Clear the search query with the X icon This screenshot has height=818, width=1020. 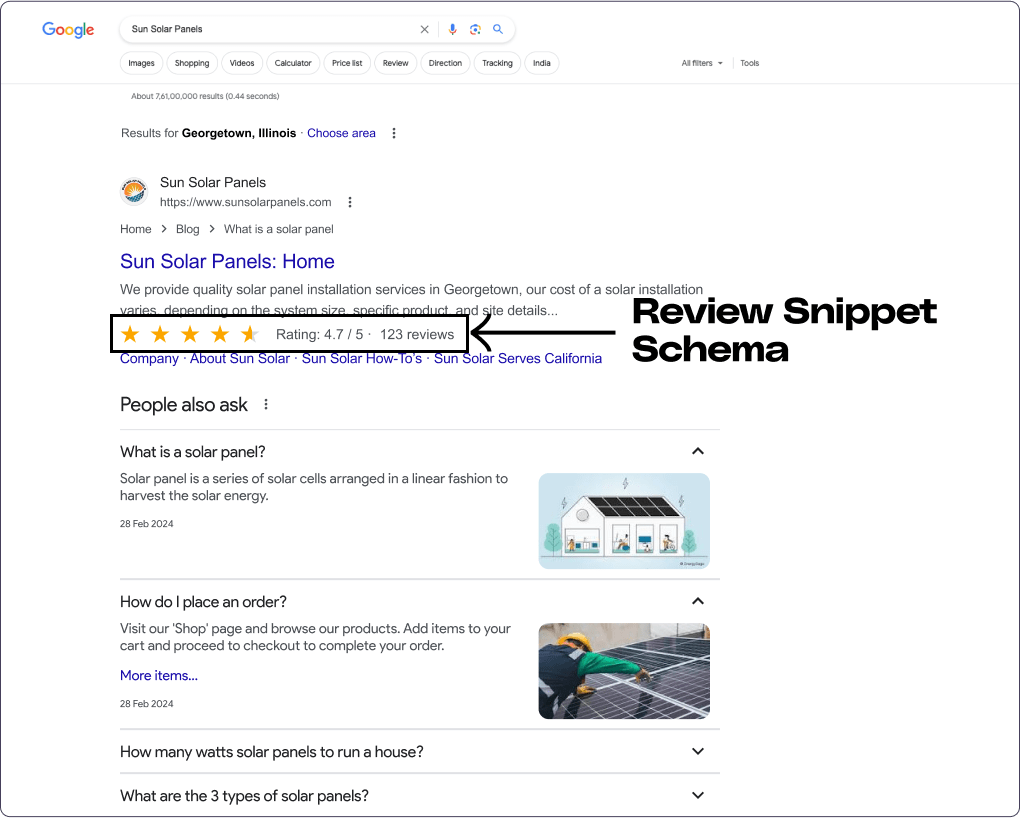[424, 29]
